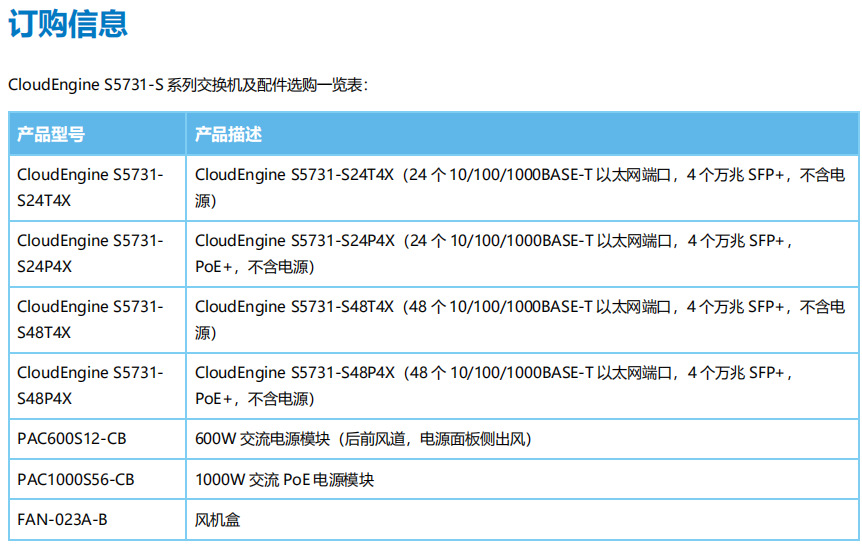Click the 产品描述 column header
This screenshot has height=544, width=862.
tap(522, 134)
